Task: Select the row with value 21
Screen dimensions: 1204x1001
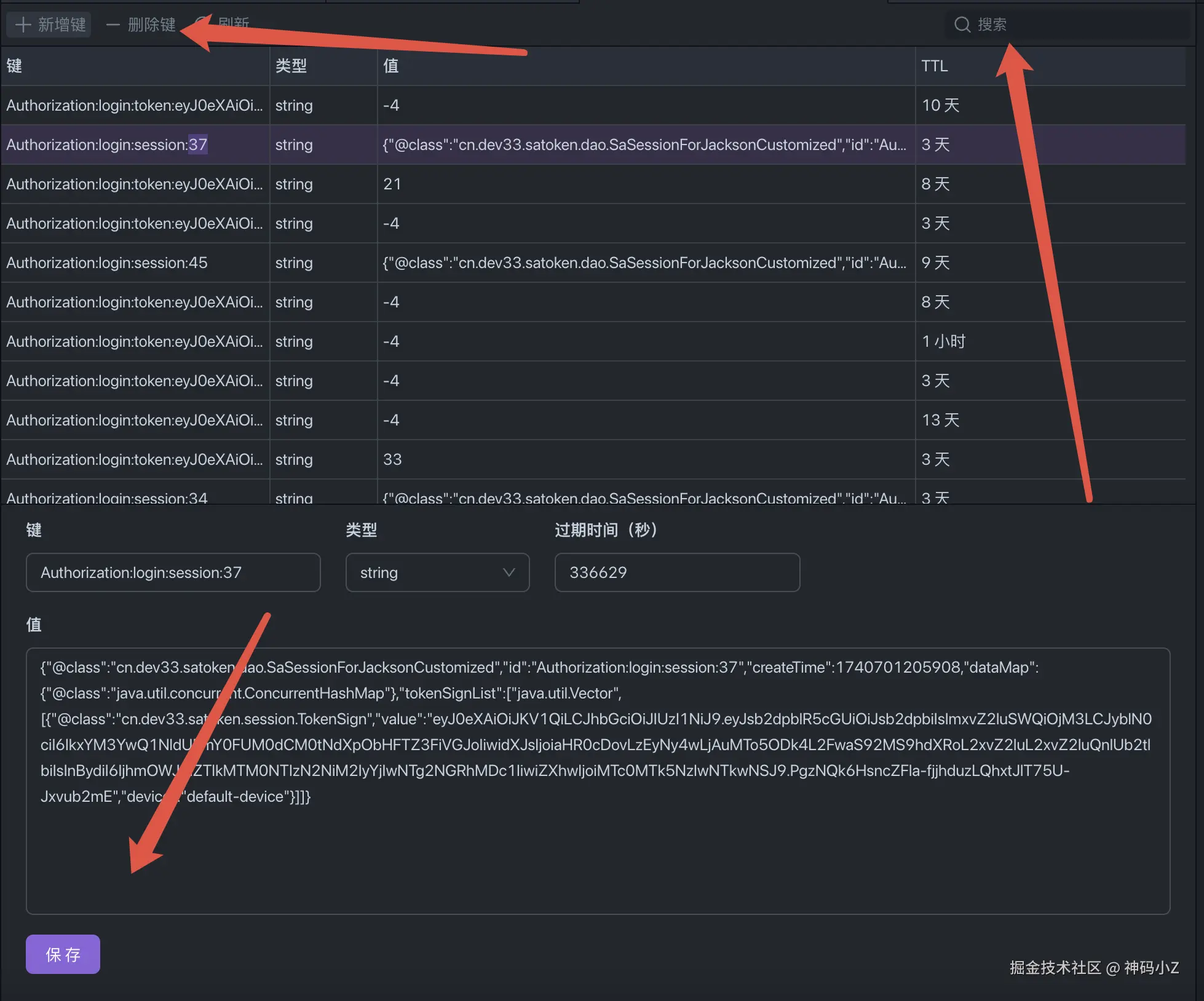Action: click(392, 184)
